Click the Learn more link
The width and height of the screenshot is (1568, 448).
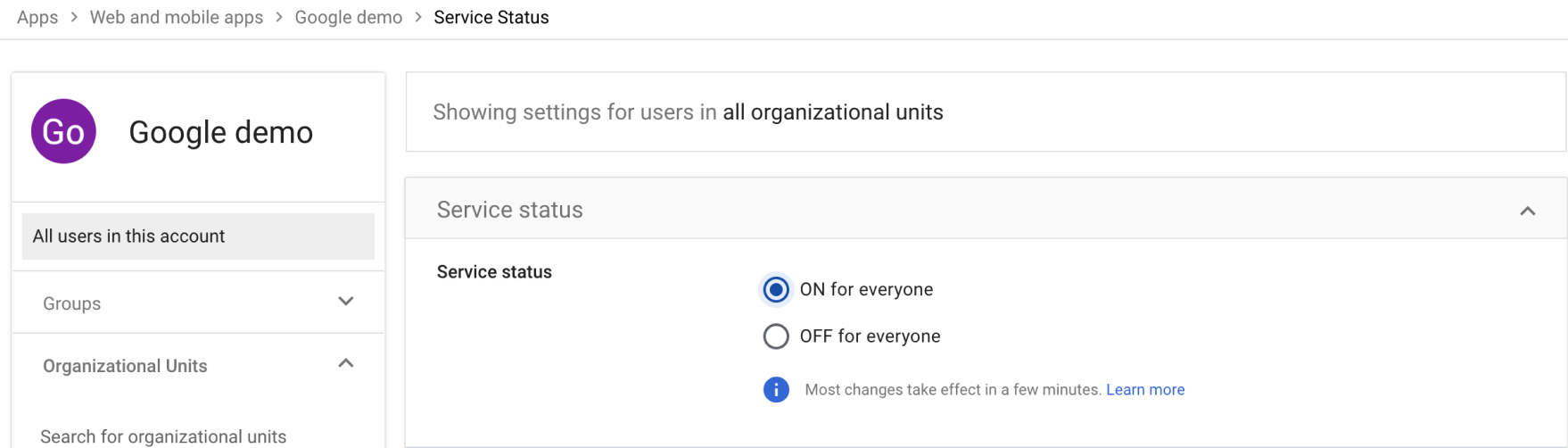(x=1145, y=390)
